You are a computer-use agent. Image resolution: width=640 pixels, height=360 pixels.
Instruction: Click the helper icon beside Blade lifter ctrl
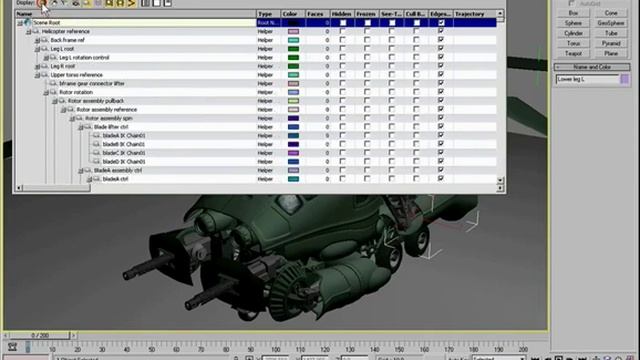[88, 127]
